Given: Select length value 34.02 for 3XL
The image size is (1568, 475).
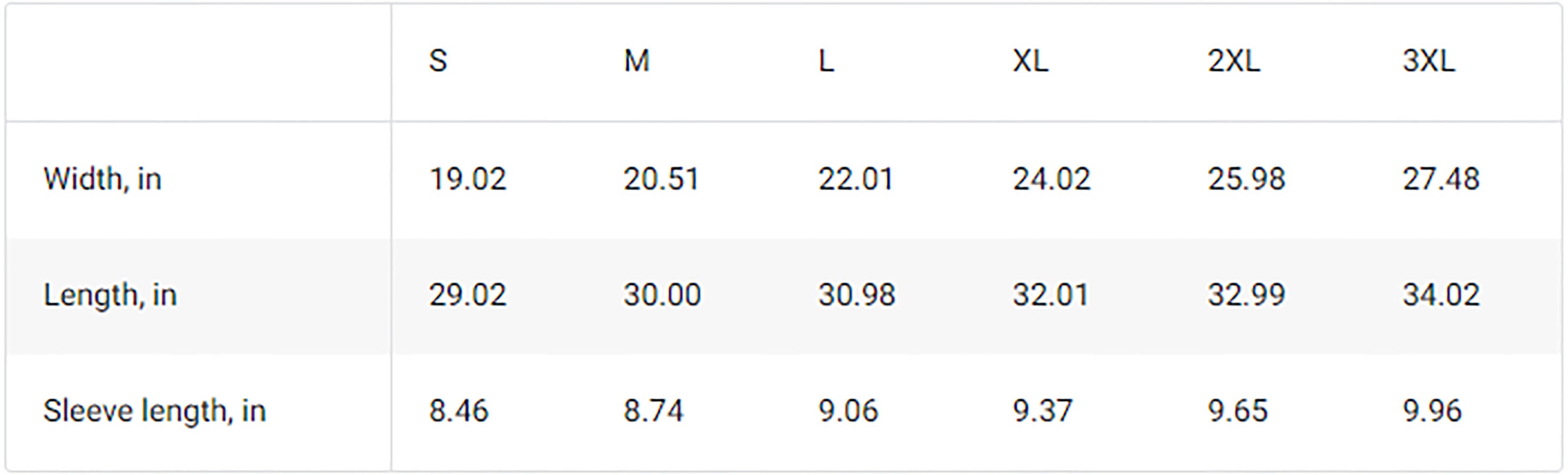Looking at the screenshot, I should tap(1441, 295).
